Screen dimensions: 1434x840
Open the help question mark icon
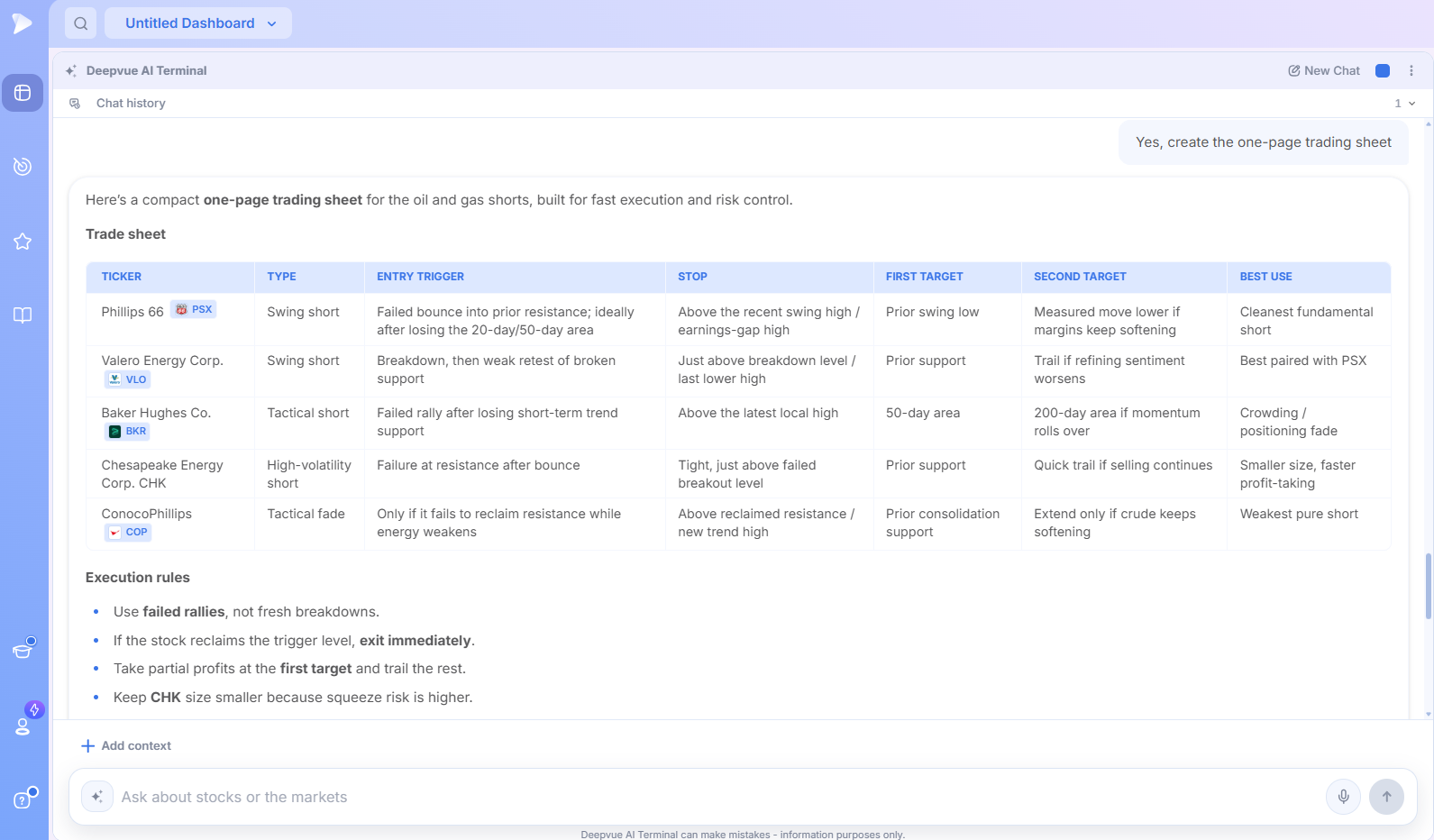point(23,799)
